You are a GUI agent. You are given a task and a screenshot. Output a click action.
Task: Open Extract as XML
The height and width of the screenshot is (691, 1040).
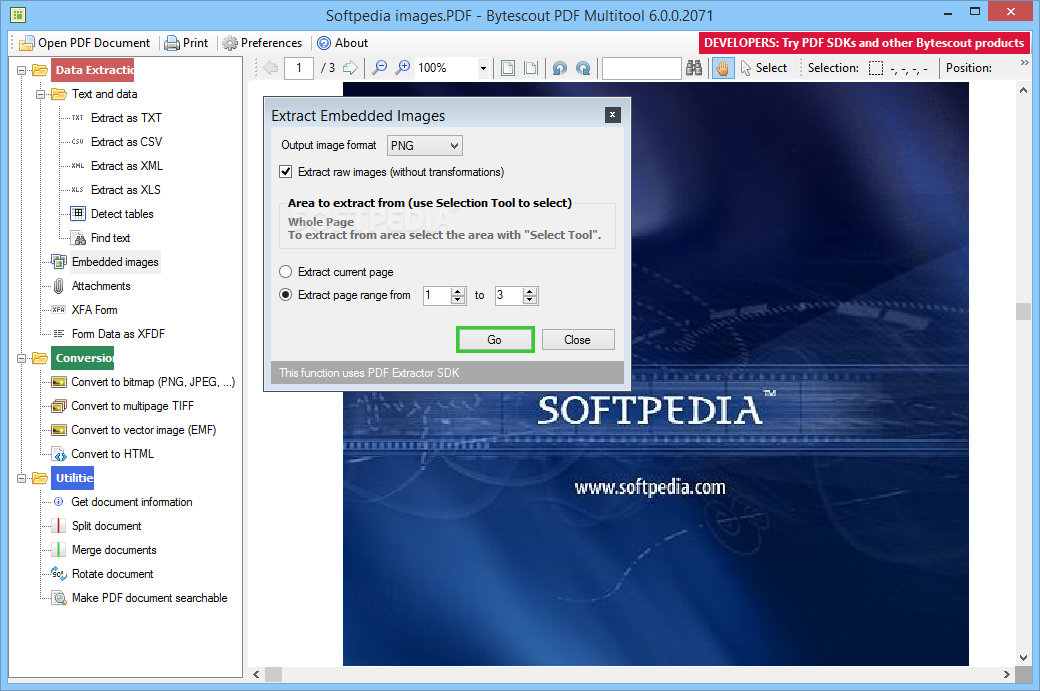127,166
